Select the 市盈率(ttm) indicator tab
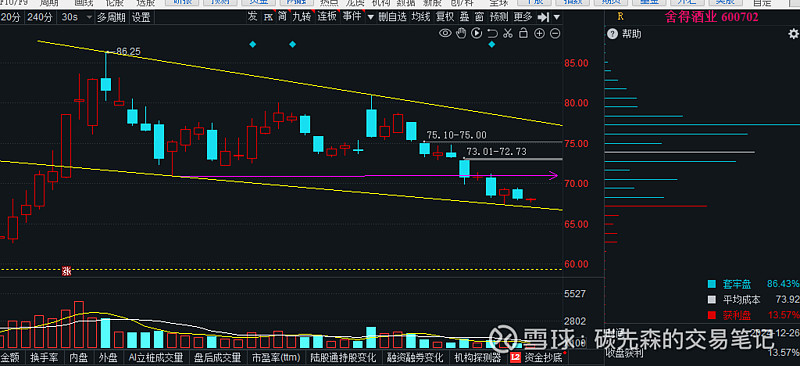The height and width of the screenshot is (366, 800). (x=276, y=357)
